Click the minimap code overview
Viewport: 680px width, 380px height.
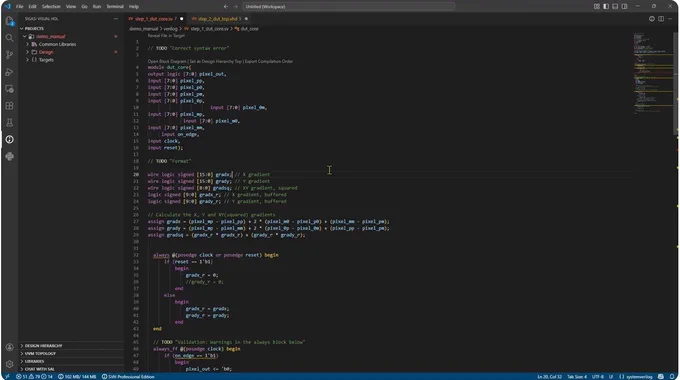tap(653, 73)
